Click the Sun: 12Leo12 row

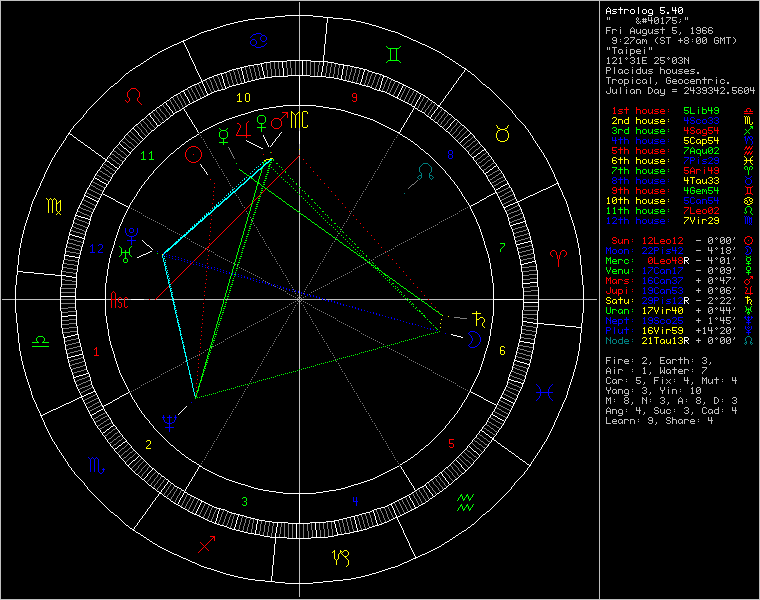tap(681, 241)
